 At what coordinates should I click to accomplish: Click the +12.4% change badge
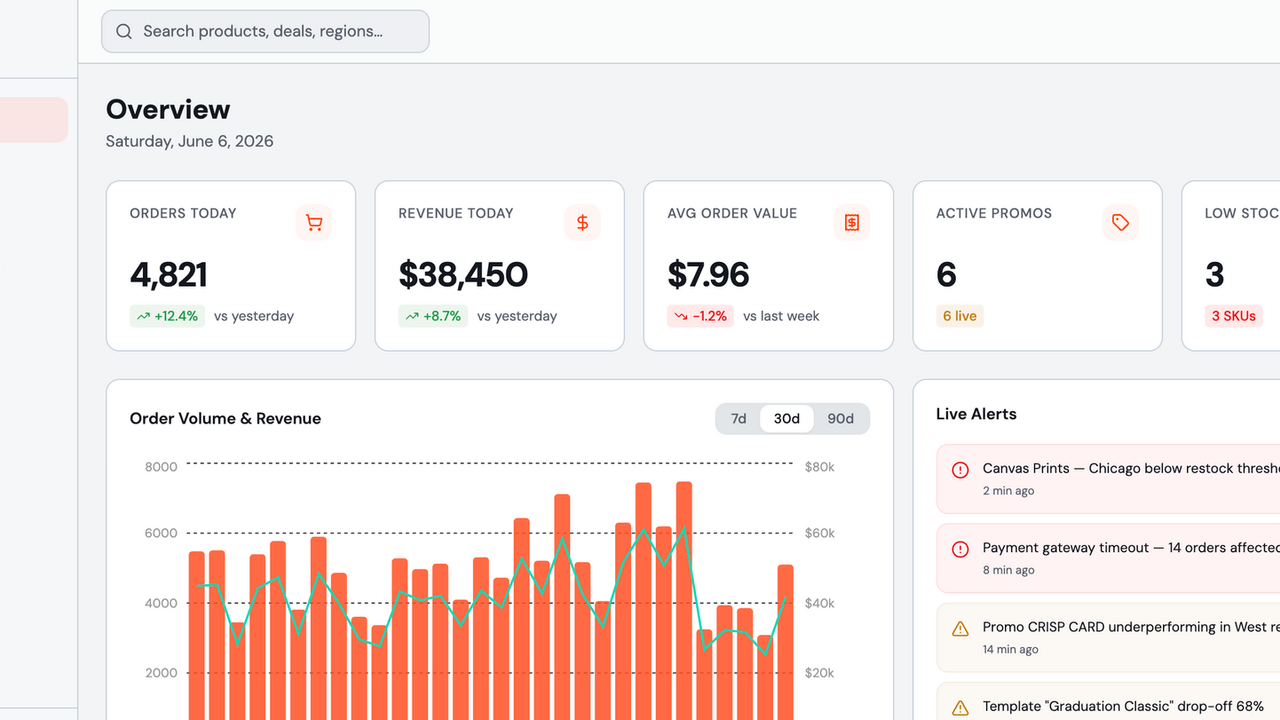point(168,316)
